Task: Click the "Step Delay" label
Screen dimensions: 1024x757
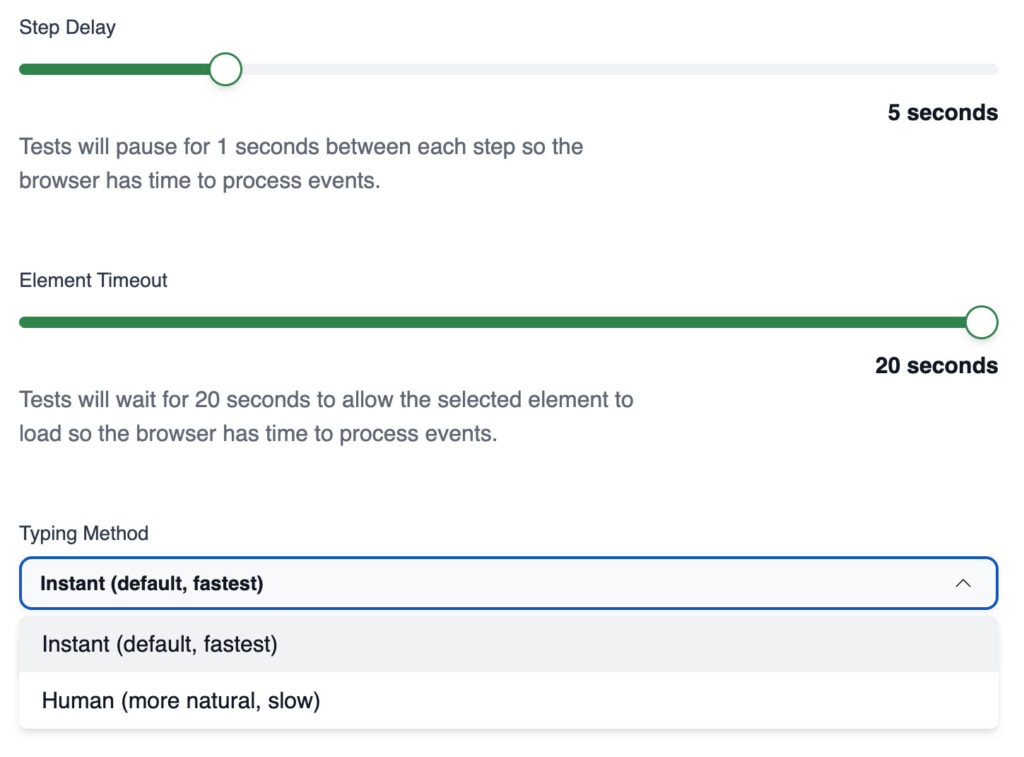Action: pyautogui.click(x=67, y=28)
